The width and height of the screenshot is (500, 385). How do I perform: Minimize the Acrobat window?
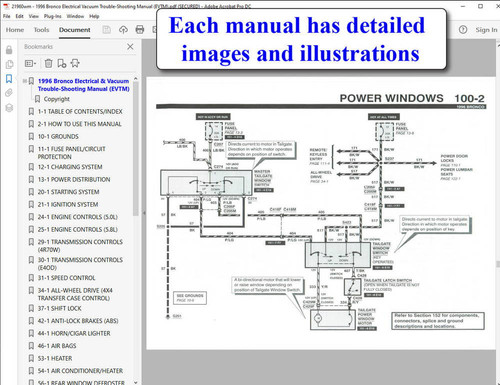463,6
